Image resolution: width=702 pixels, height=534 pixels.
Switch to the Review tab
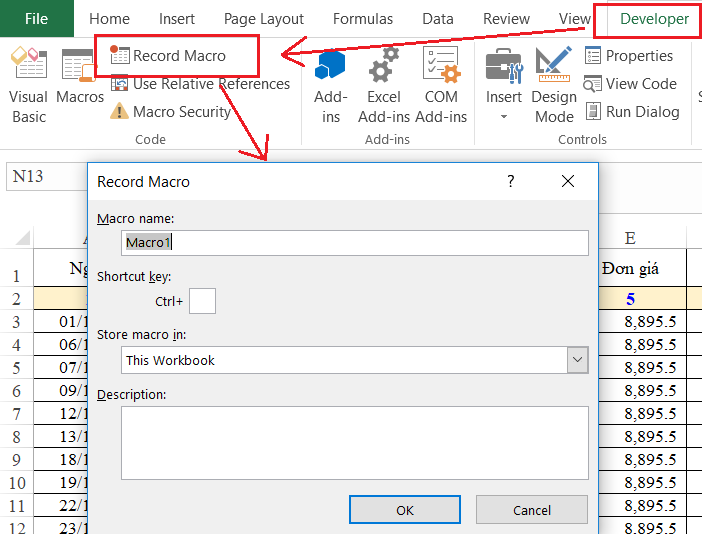(506, 19)
